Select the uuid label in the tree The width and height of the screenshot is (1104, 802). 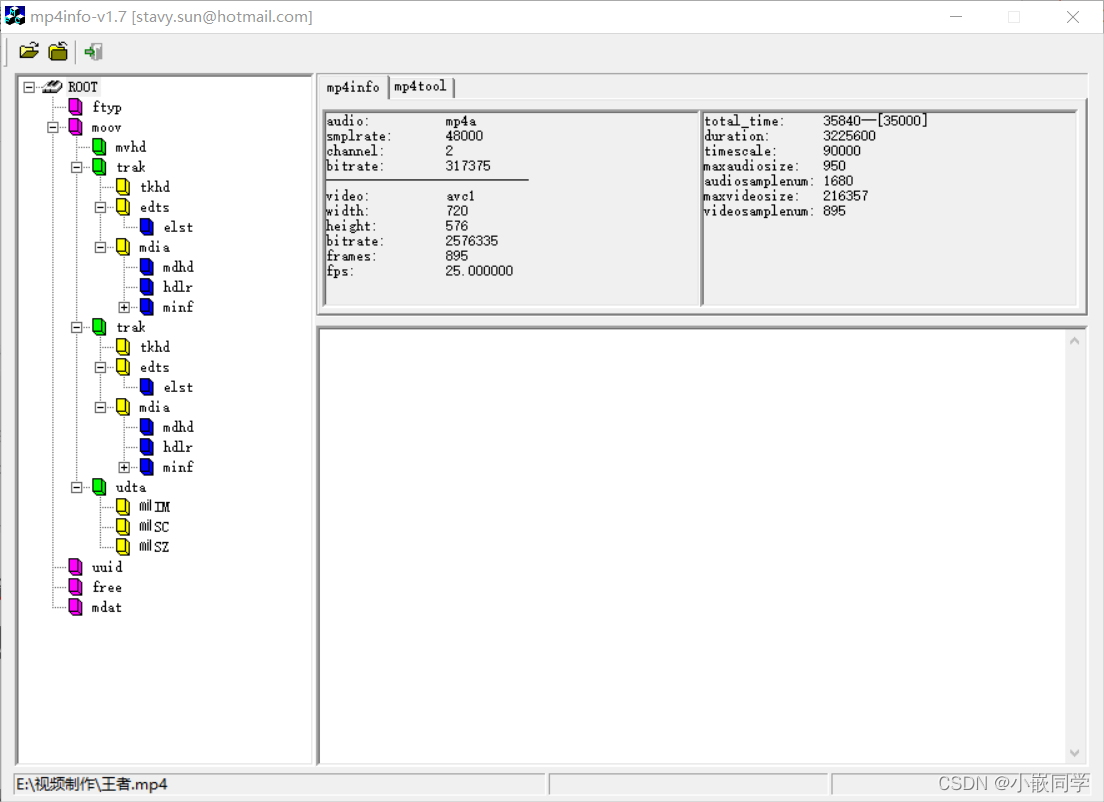click(107, 567)
